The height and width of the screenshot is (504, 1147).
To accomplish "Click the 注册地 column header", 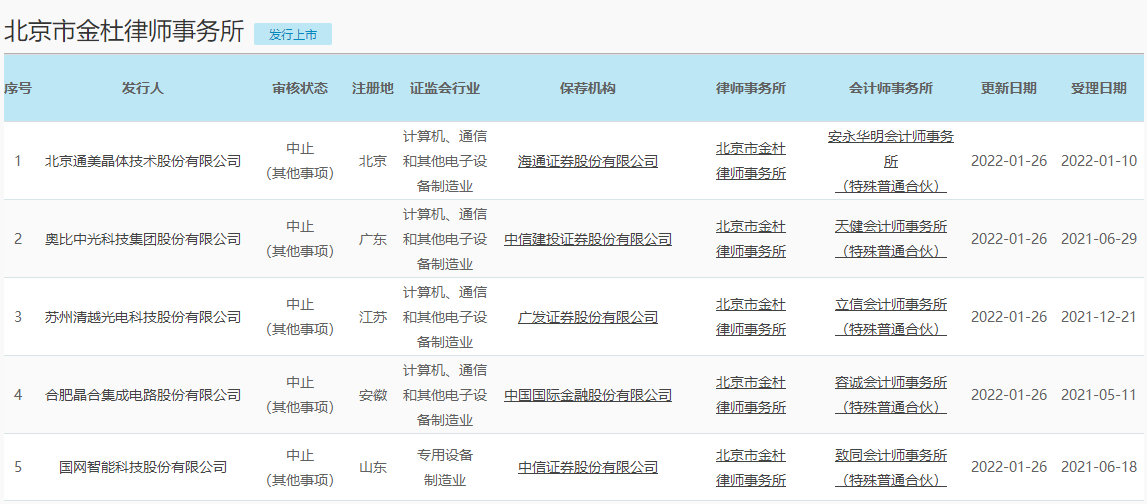I will click(372, 89).
